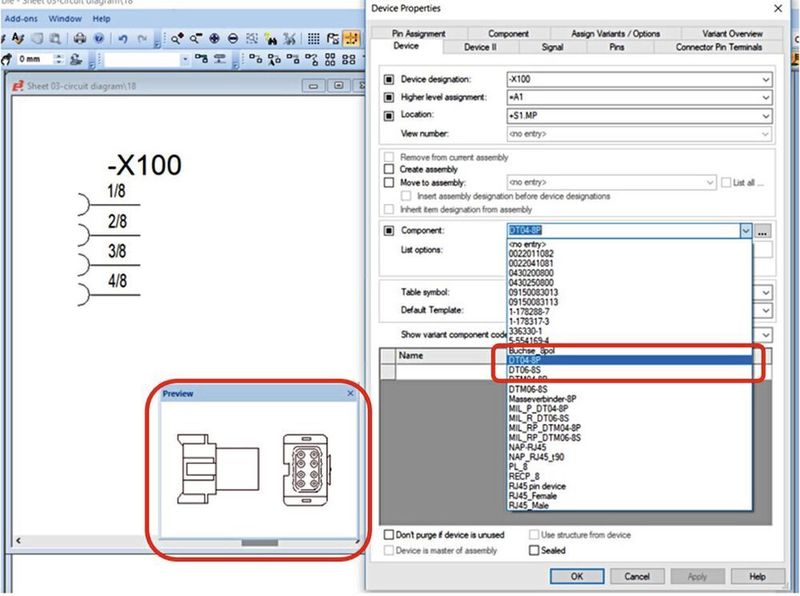Toggle the Component checkbox
The image size is (800, 596).
(389, 231)
